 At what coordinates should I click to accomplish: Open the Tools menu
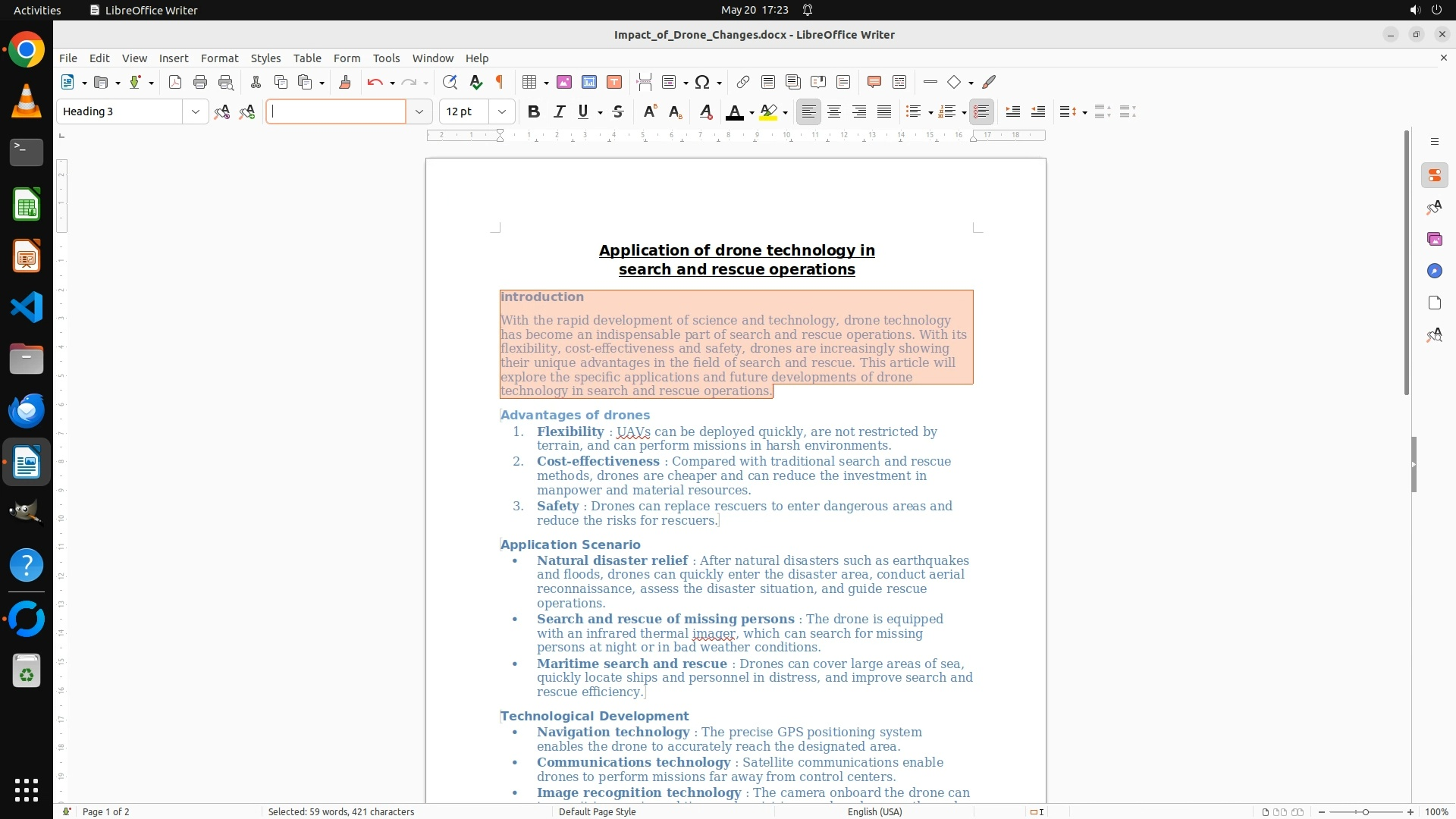pyautogui.click(x=386, y=58)
